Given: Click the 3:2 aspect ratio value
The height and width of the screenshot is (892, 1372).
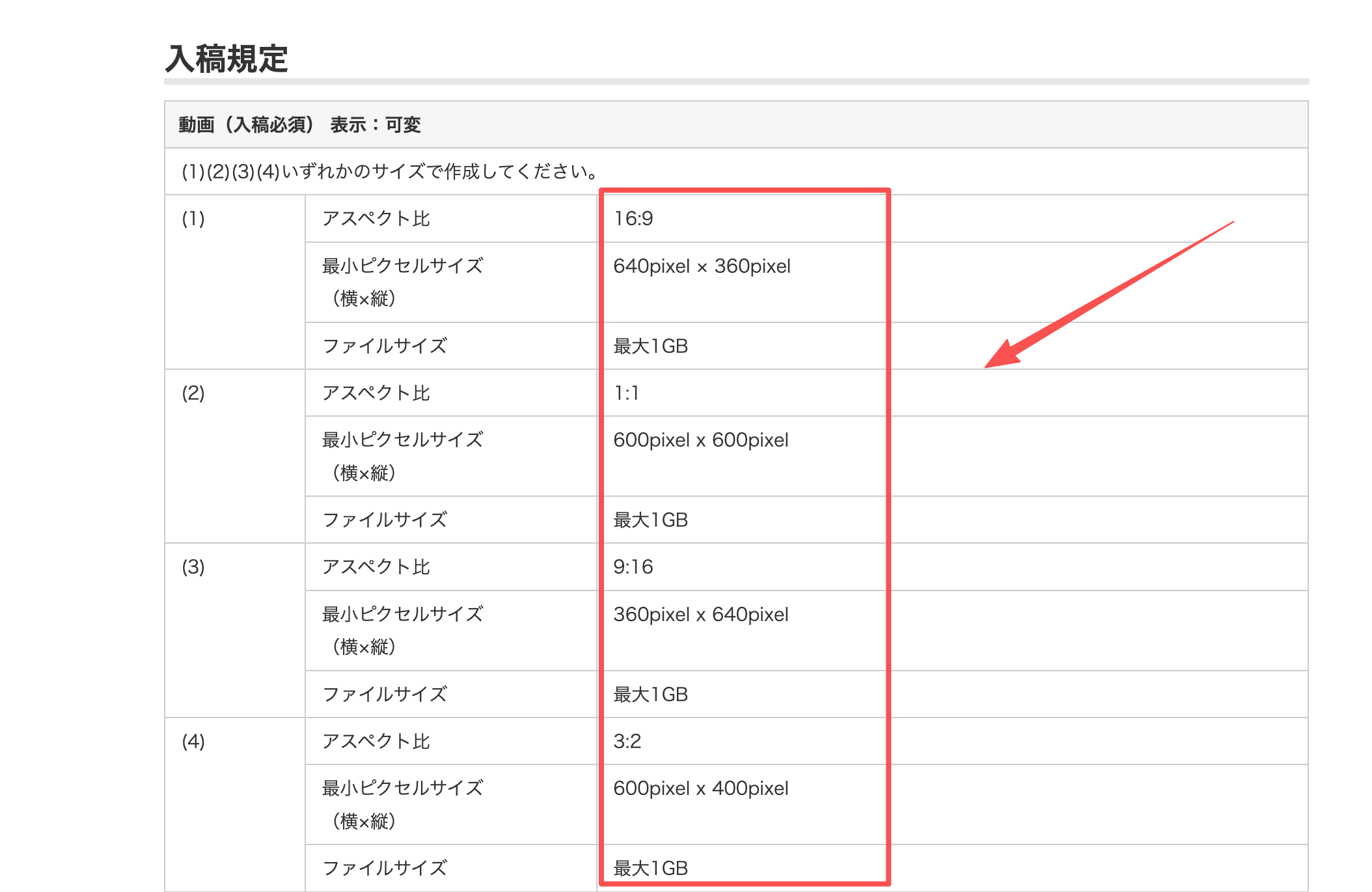Looking at the screenshot, I should coord(627,741).
